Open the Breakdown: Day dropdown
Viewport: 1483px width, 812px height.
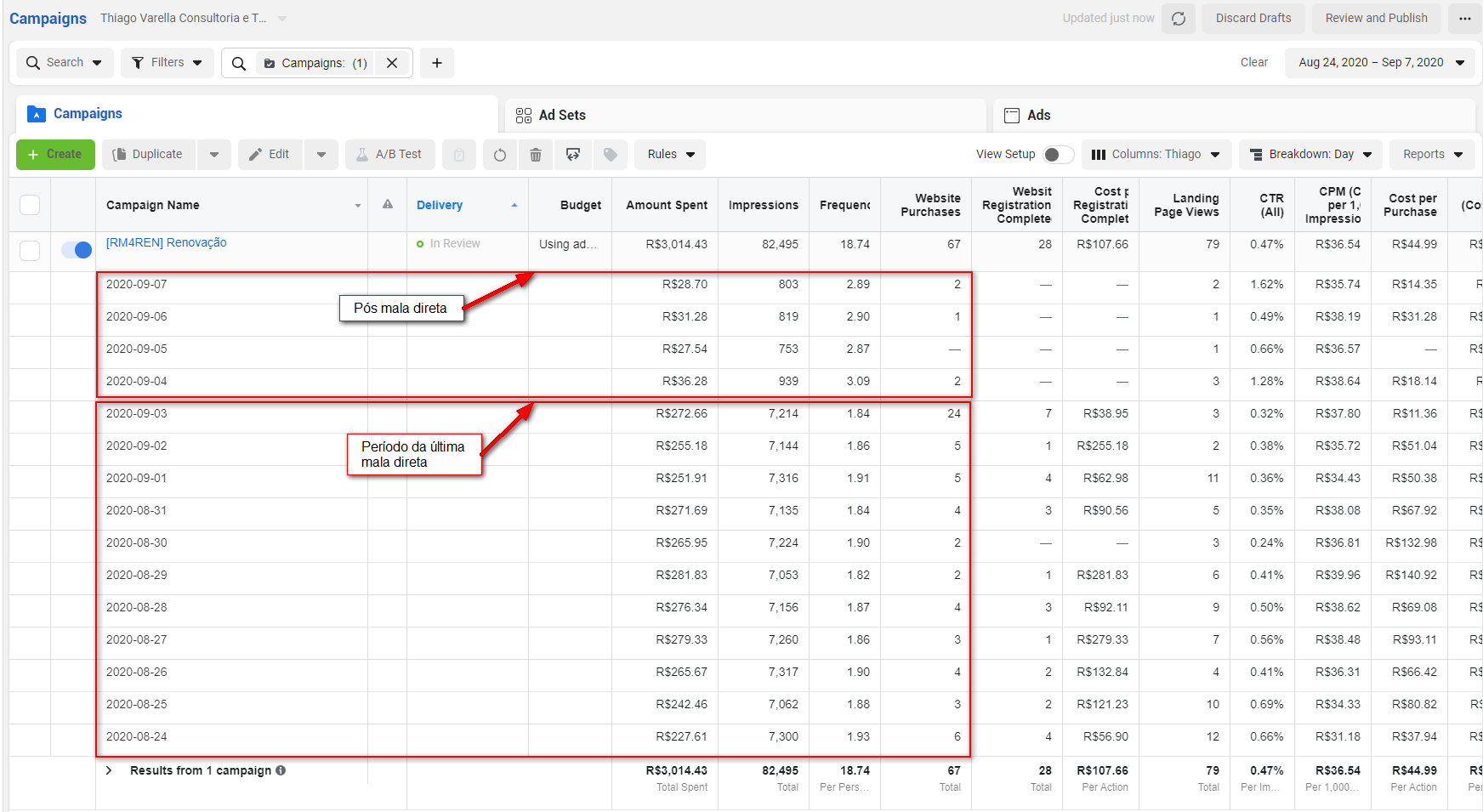pos(1310,155)
